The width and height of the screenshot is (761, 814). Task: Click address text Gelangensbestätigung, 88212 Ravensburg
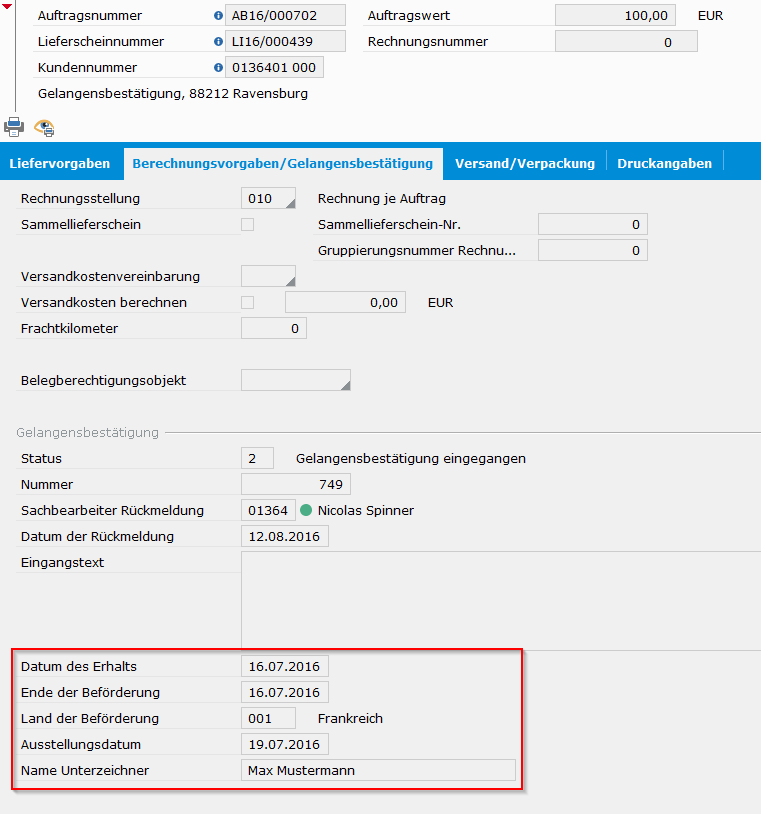[x=173, y=94]
